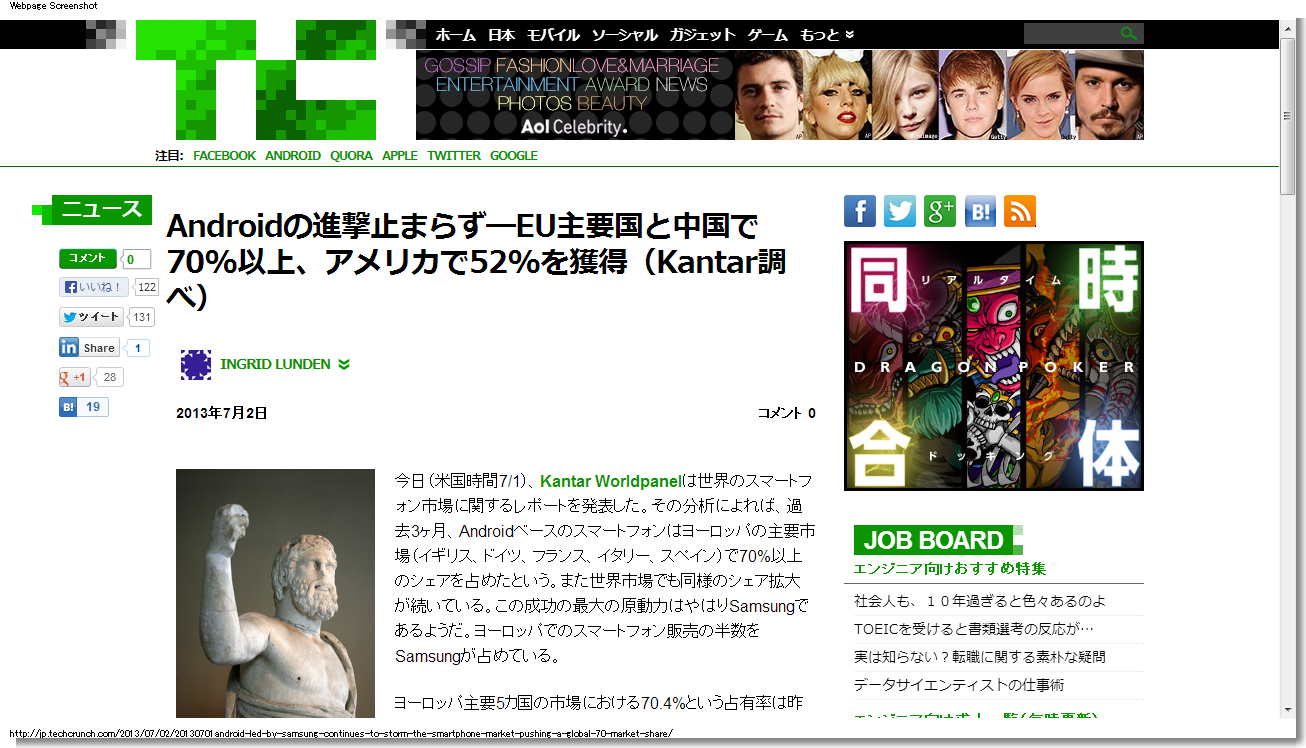The width and height of the screenshot is (1306, 748).
Task: Open 実は知らない？転職に関する素朴な疑問 link
Action: coord(980,657)
